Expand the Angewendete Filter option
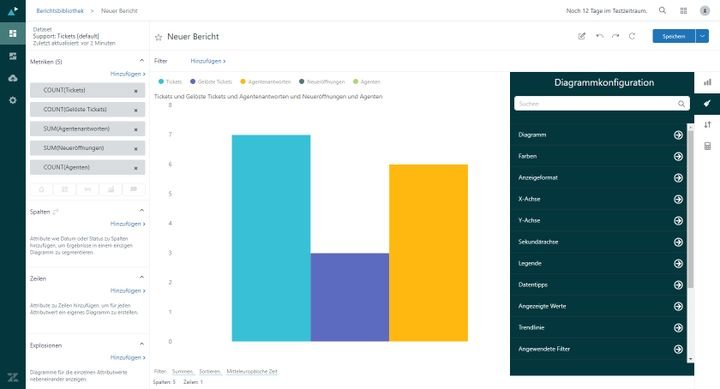 [678, 349]
